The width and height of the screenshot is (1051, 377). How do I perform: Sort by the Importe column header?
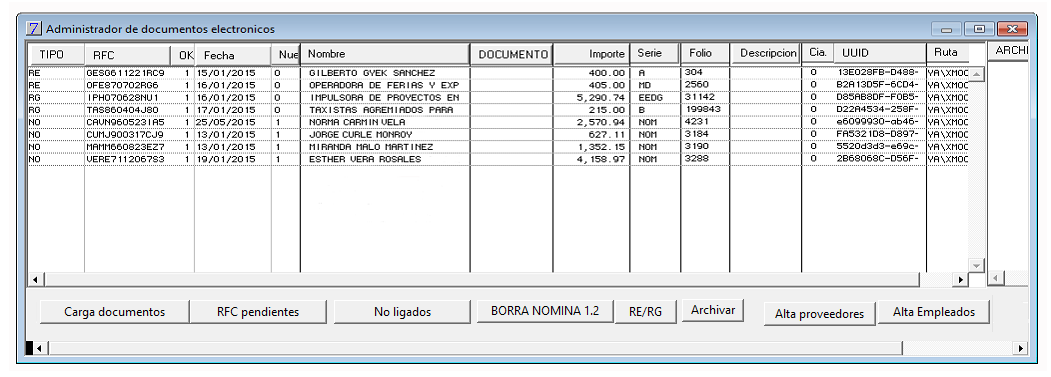coord(591,54)
